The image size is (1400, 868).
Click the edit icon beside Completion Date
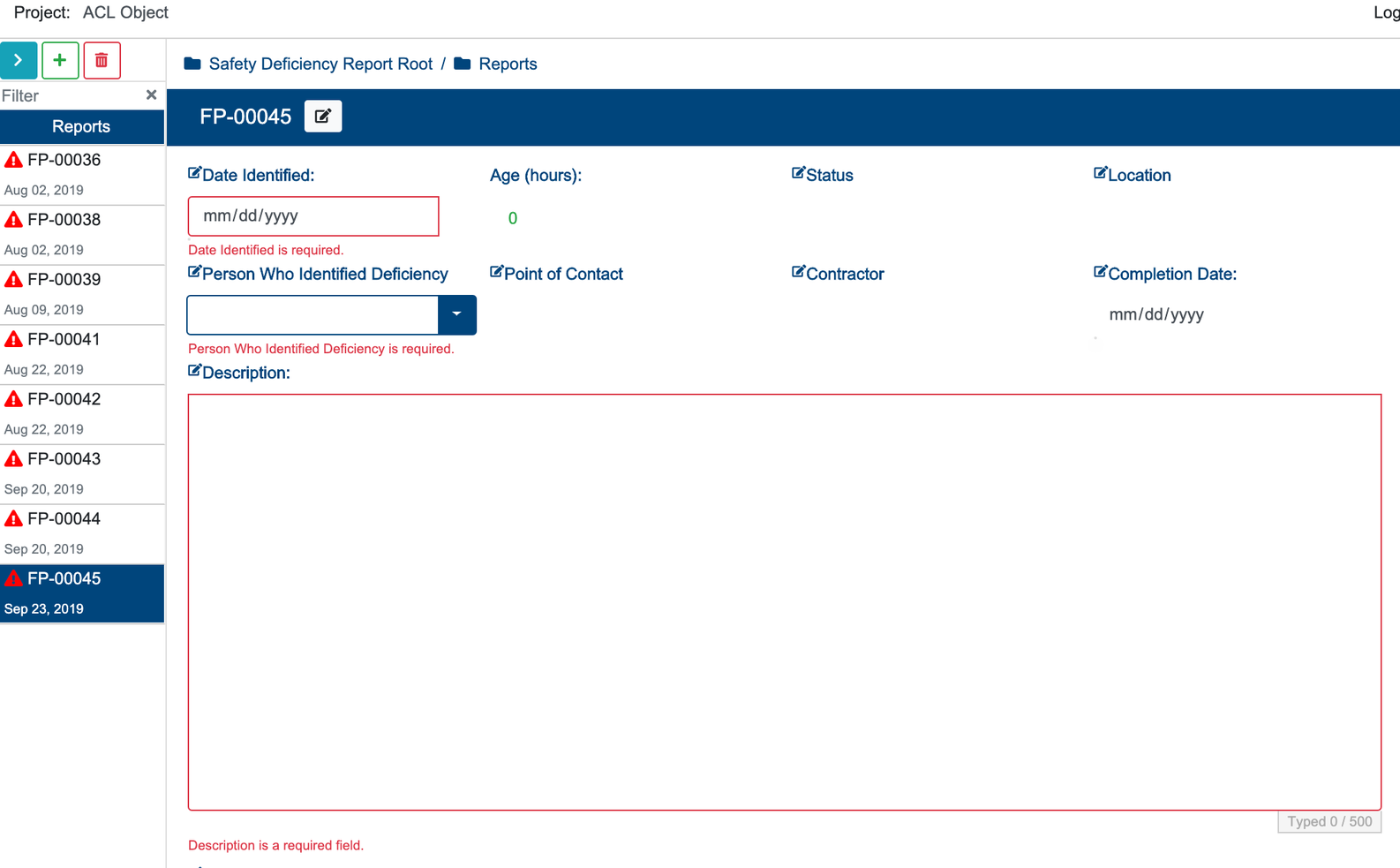[x=1100, y=272]
